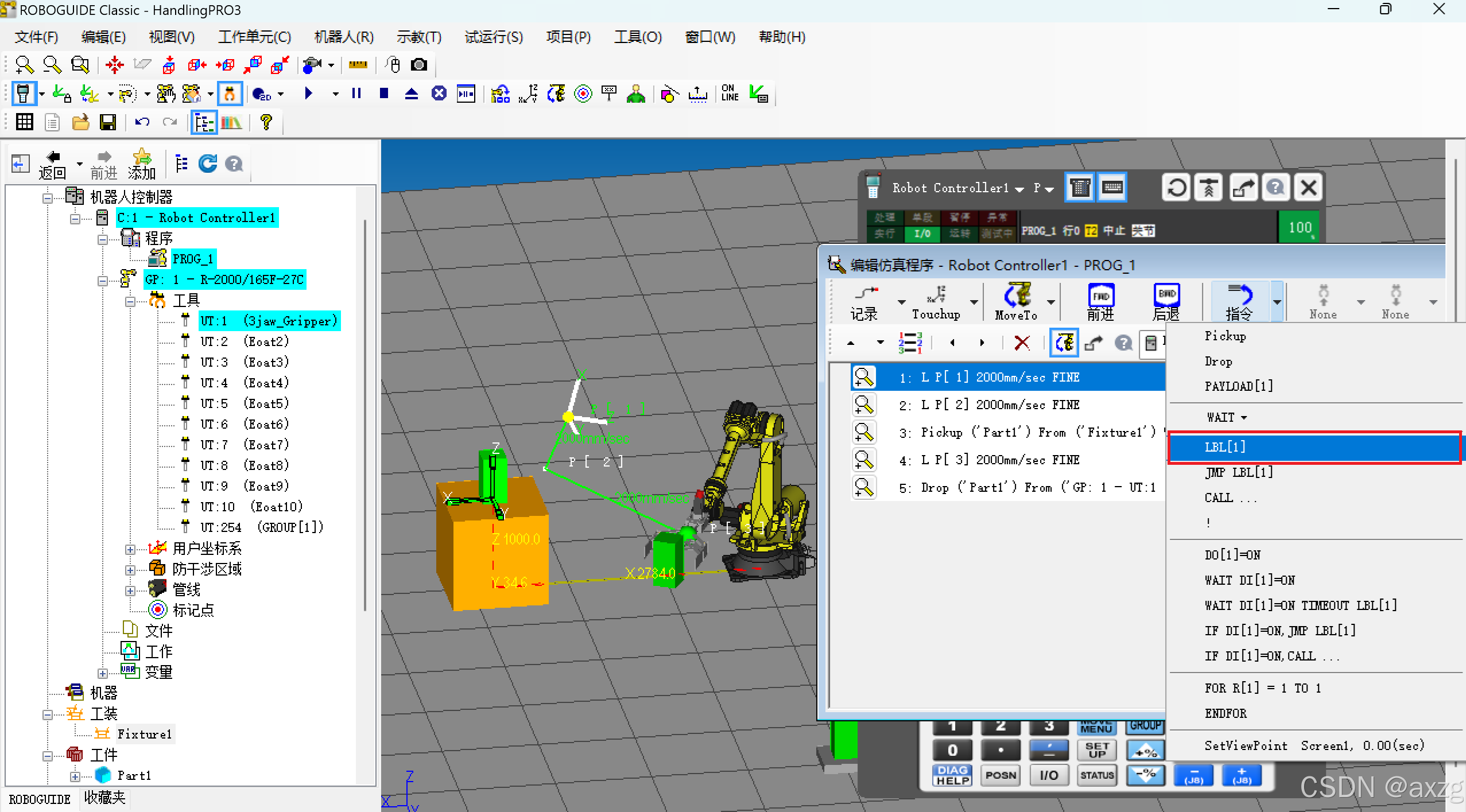Select JMP LBL[1] from instruction menu
1466x812 pixels.
[1239, 472]
